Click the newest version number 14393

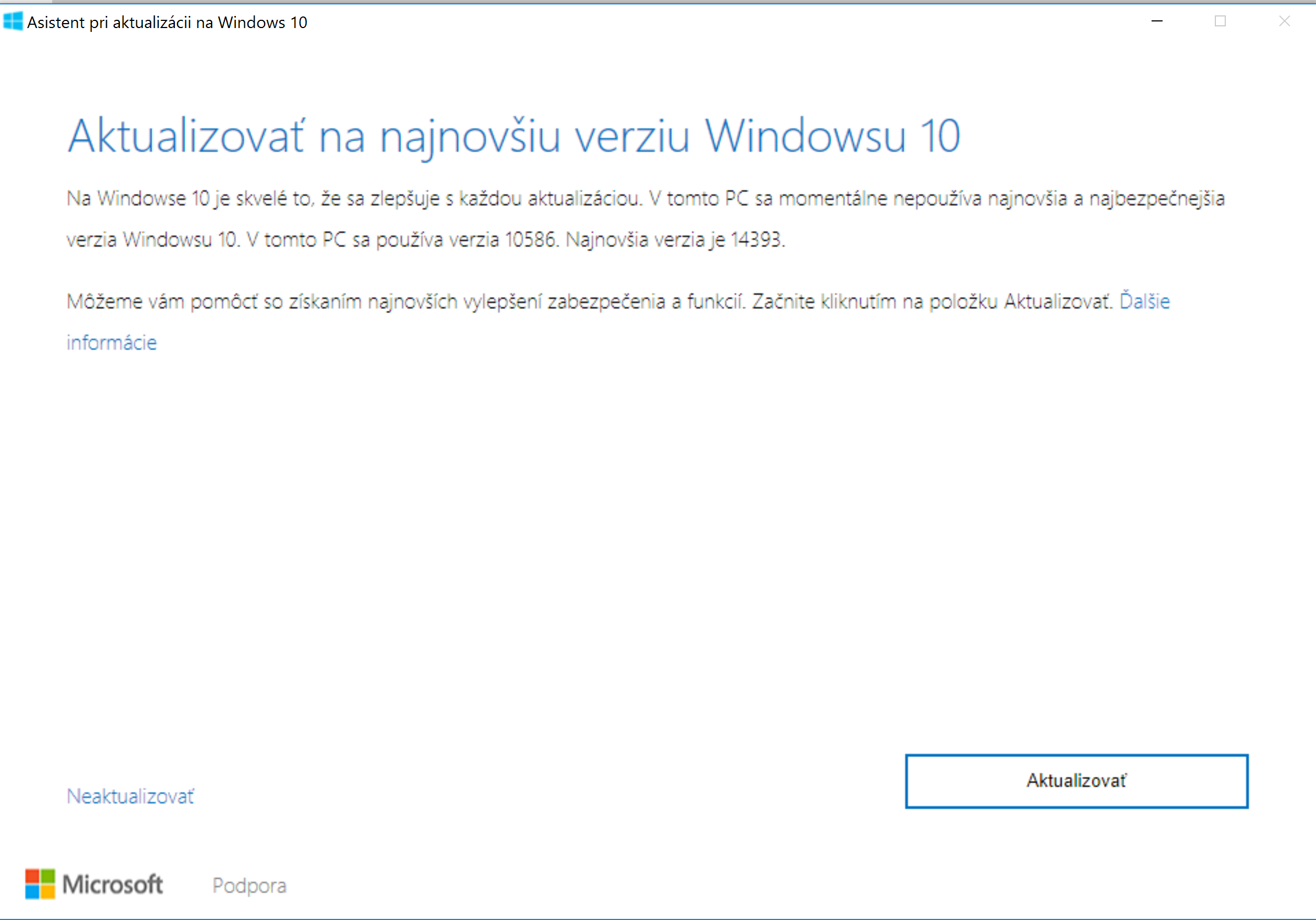tap(756, 239)
